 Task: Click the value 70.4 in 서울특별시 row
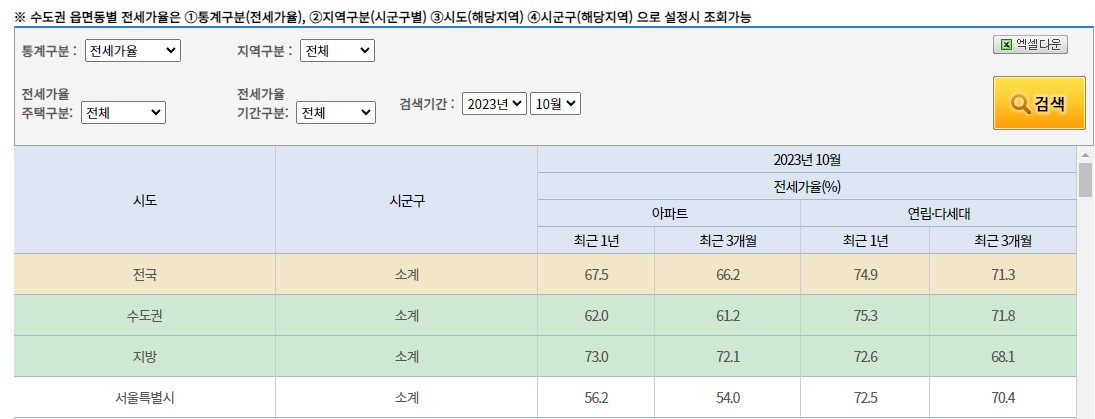1004,398
